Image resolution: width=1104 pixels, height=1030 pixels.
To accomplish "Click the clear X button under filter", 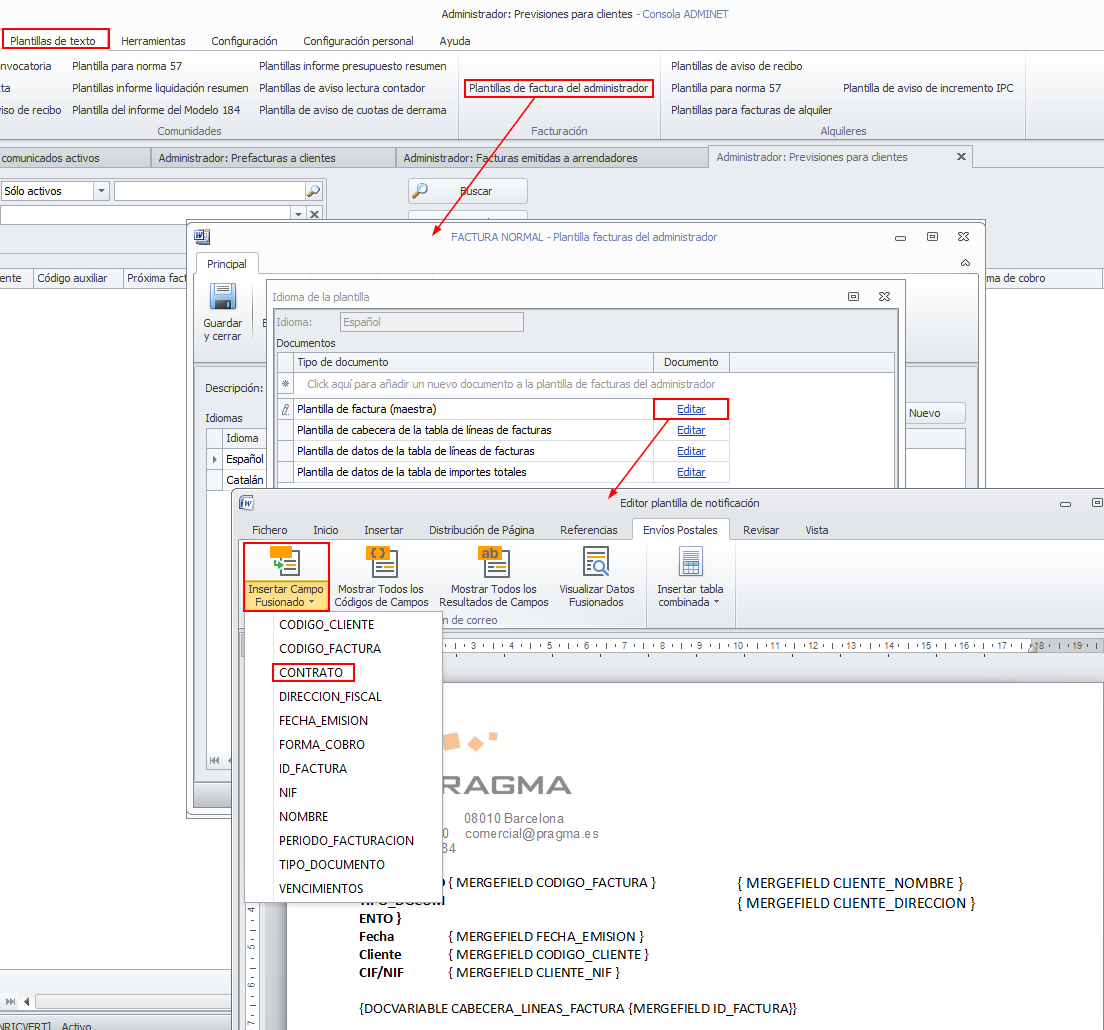I will pyautogui.click(x=315, y=214).
